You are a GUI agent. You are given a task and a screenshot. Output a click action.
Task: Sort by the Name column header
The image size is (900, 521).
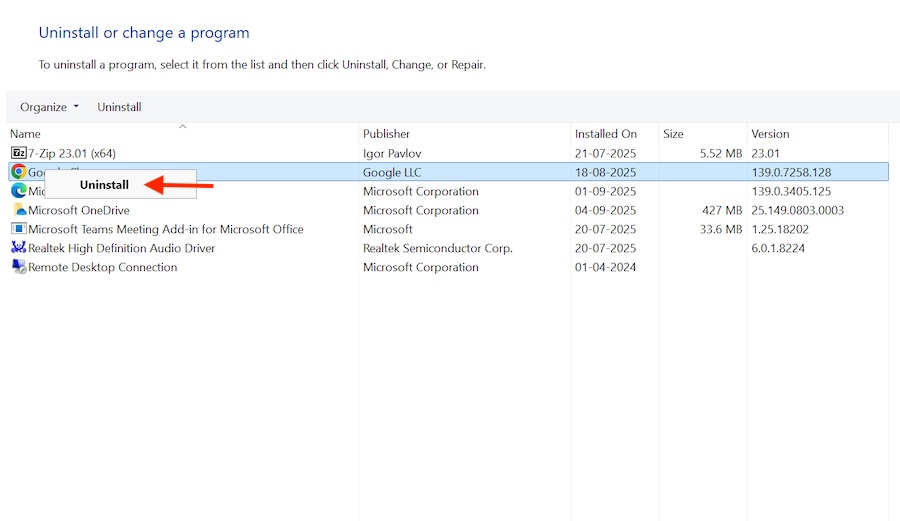coord(25,134)
